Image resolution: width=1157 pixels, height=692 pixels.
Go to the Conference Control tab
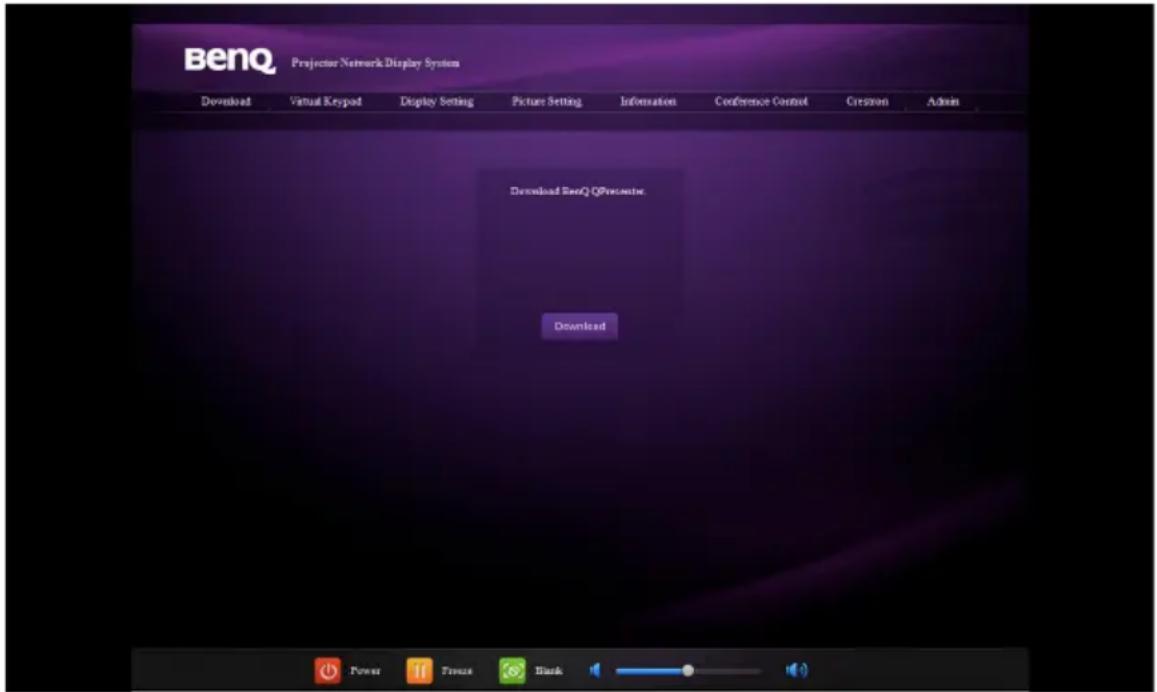tap(761, 101)
